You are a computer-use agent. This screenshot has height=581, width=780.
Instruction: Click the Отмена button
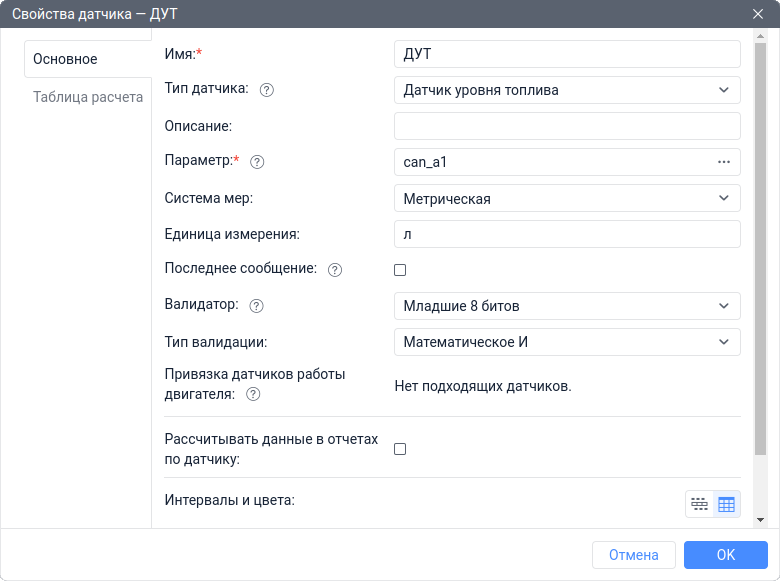pos(633,555)
